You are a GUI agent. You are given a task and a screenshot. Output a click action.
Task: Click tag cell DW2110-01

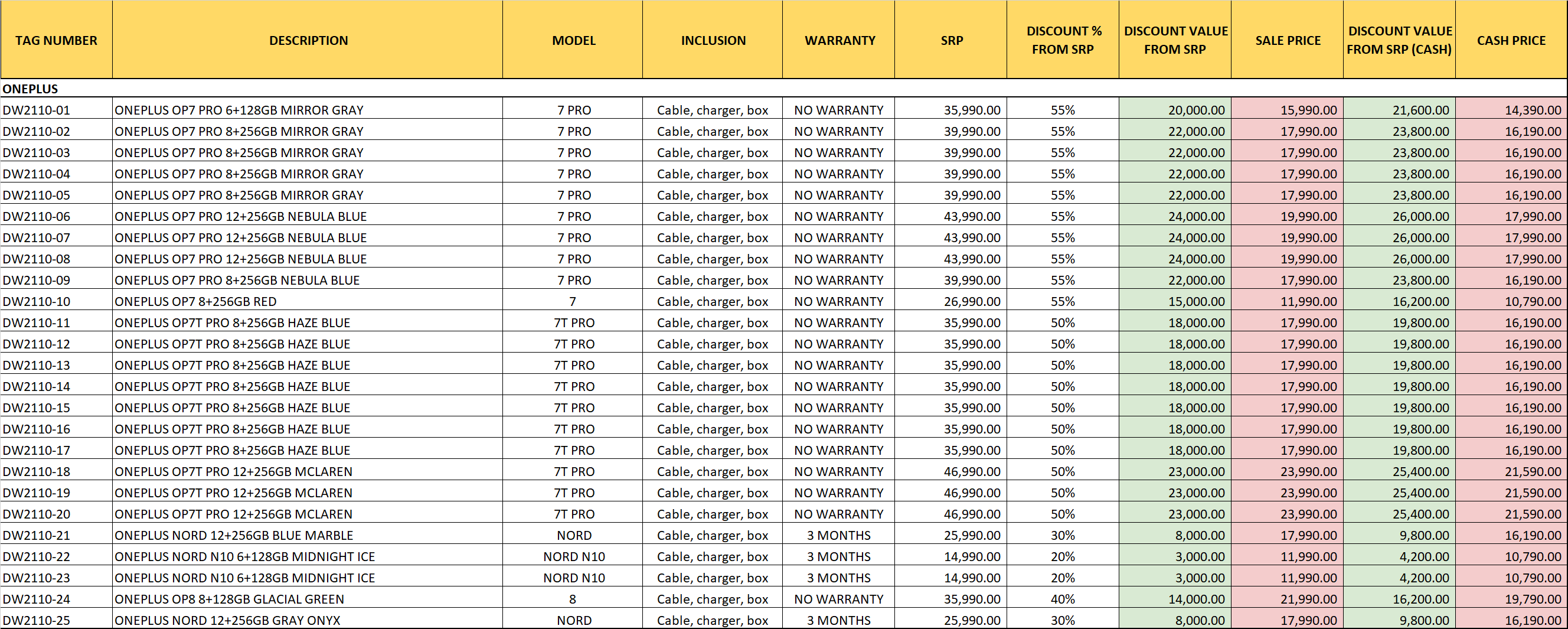click(56, 110)
